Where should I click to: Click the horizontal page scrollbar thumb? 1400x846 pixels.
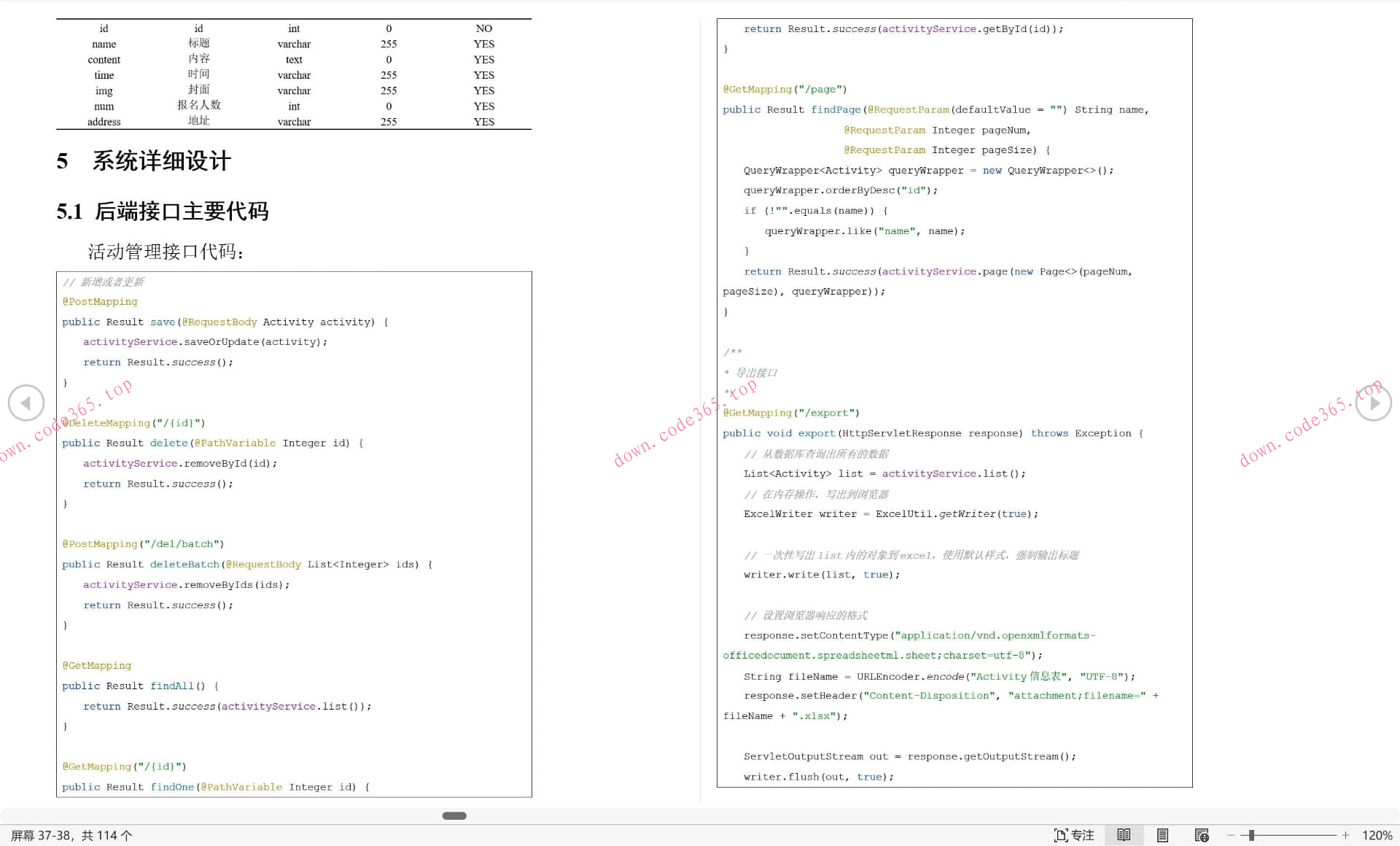coord(454,815)
